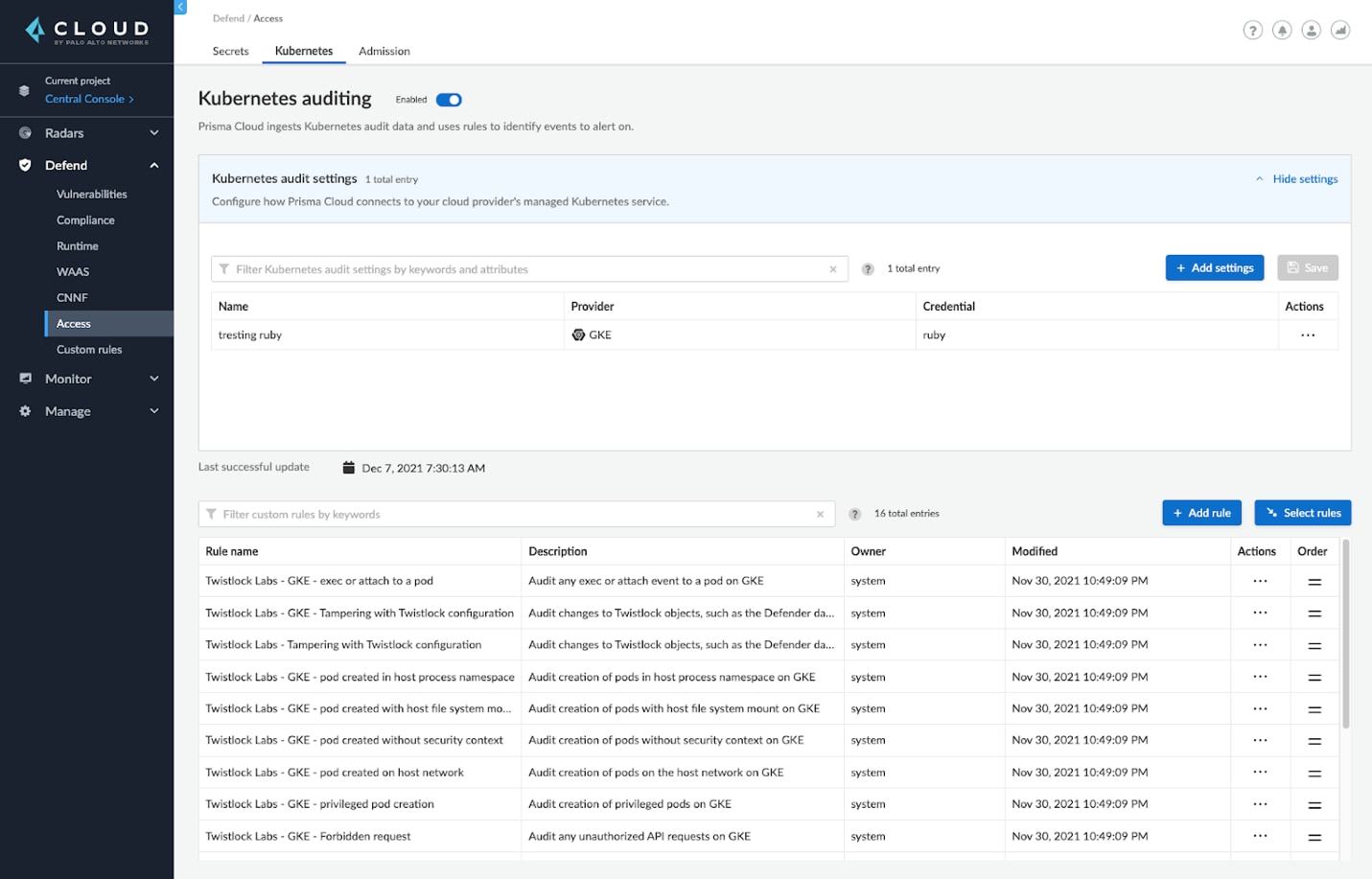This screenshot has height=879, width=1372.
Task: Click the Select rules button
Action: pyautogui.click(x=1303, y=513)
